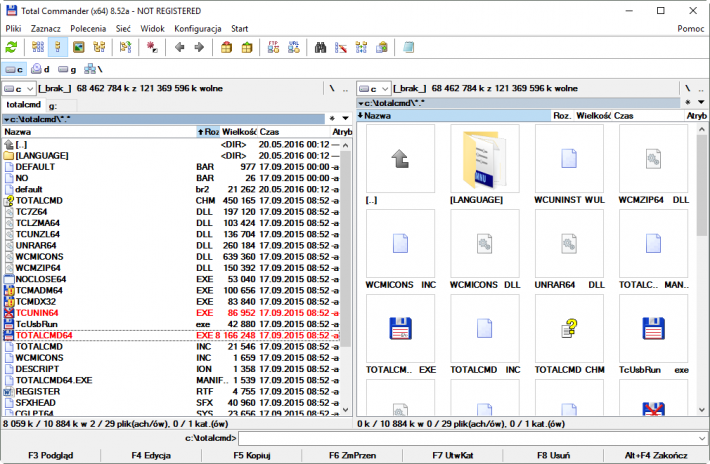This screenshot has height=464, width=710.
Task: Go to parent directory button in left panel
Action: [345, 89]
